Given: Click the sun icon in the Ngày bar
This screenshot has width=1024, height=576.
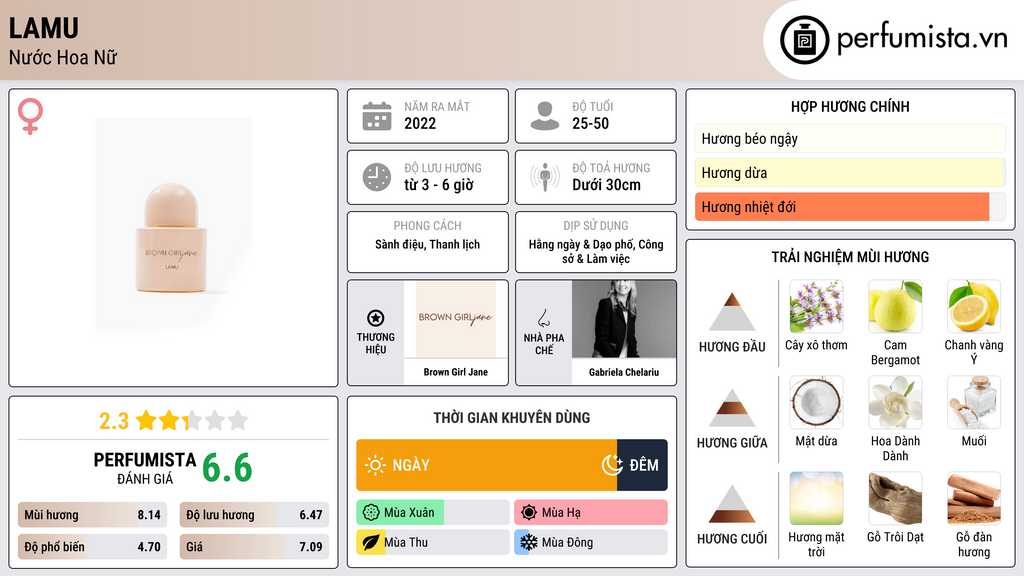Looking at the screenshot, I should (376, 465).
